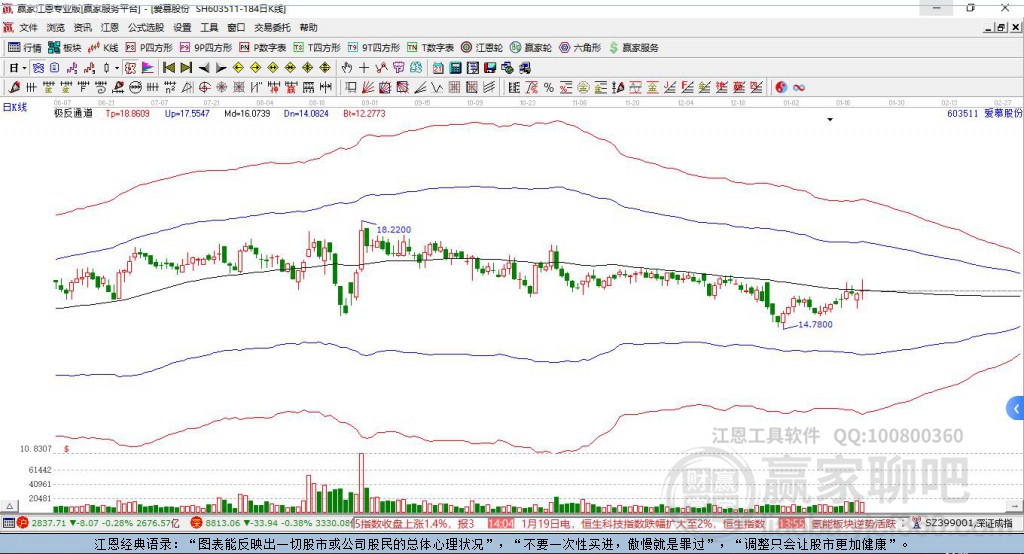
Task: Click the 极反通道 indicator label
Action: [x=73, y=113]
